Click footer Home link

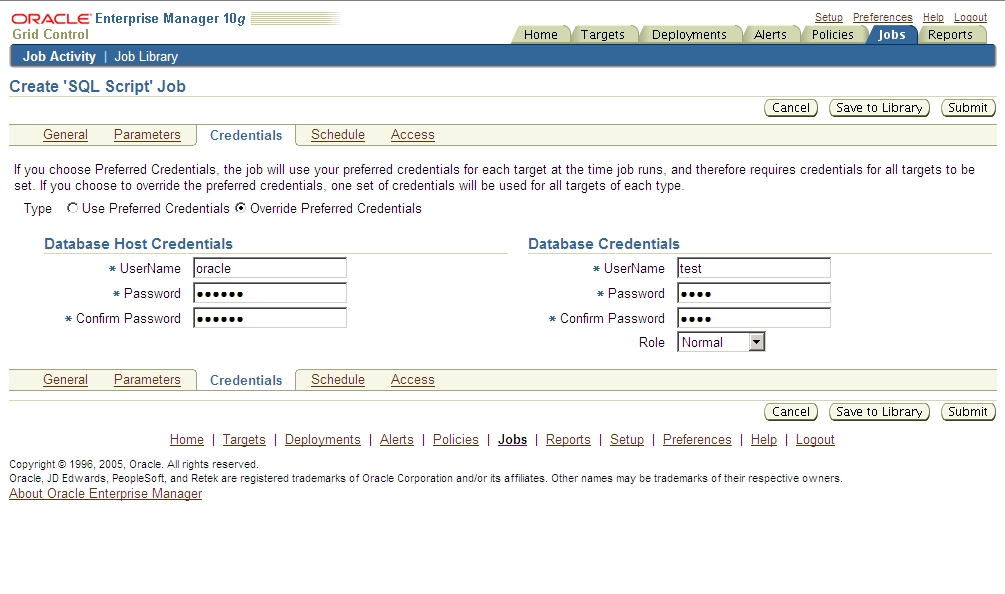click(187, 440)
